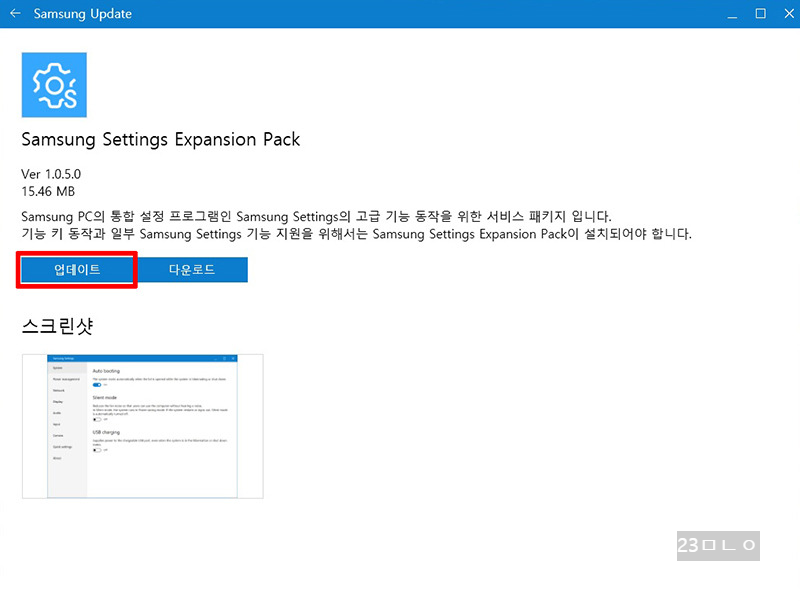Close the Samsung Update window
Screen dimensions: 800x601
tap(789, 14)
